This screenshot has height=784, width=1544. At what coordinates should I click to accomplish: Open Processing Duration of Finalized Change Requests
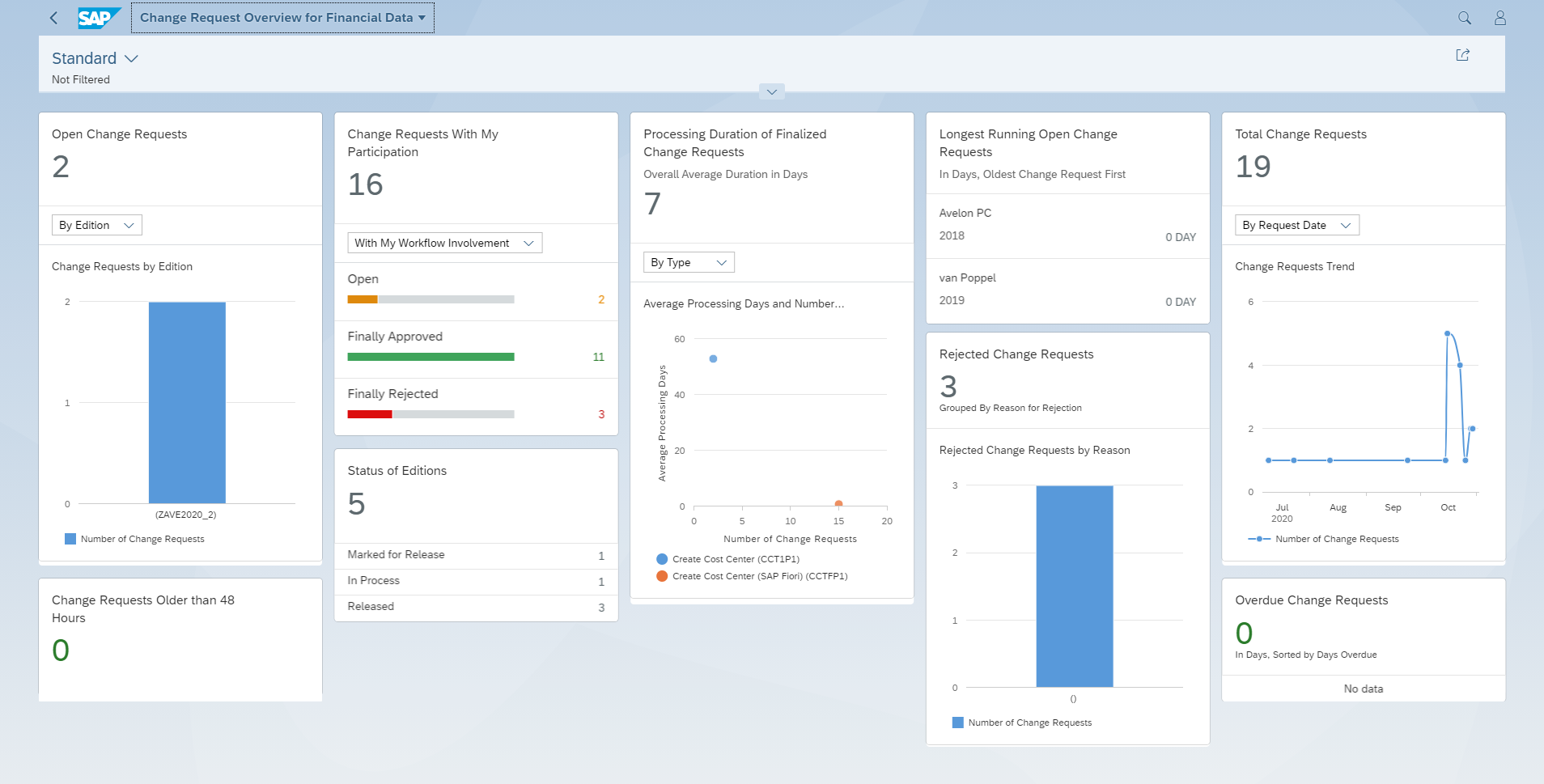(x=772, y=177)
